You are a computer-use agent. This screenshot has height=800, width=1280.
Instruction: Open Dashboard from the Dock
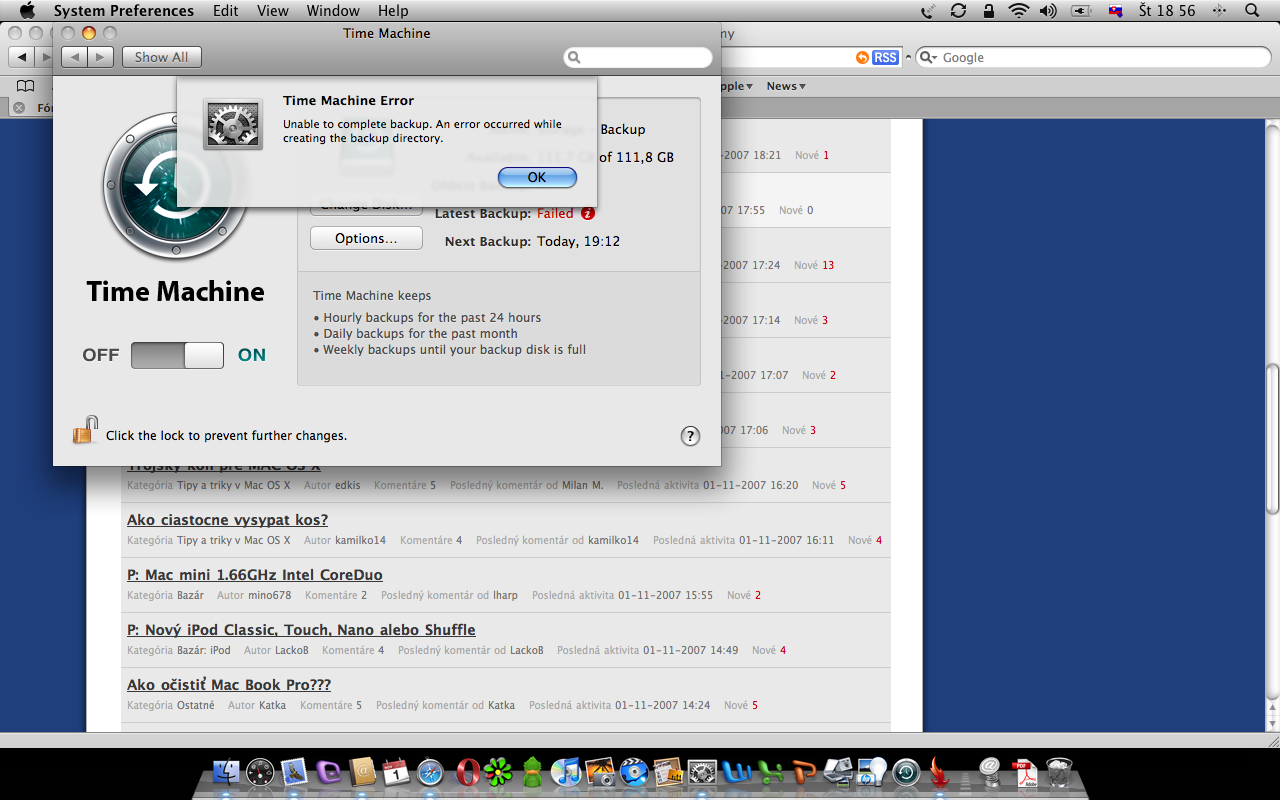coord(260,772)
